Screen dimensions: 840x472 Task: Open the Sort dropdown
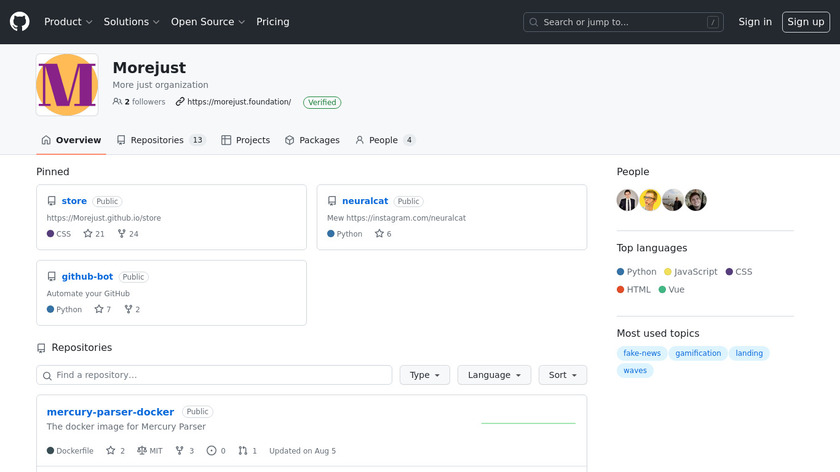click(563, 375)
